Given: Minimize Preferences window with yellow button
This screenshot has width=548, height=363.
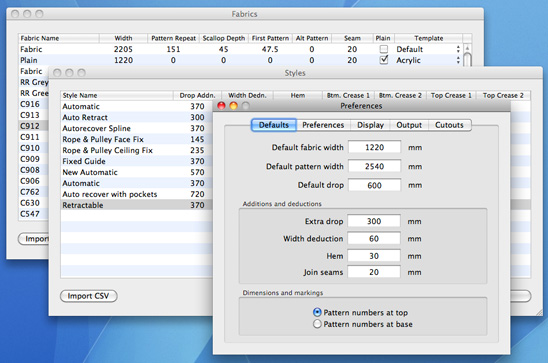Looking at the screenshot, I should (x=233, y=106).
